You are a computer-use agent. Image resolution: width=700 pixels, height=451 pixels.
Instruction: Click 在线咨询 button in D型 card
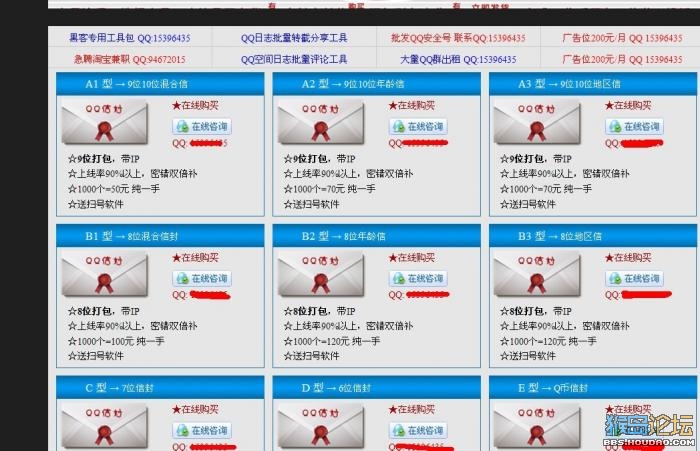click(418, 430)
